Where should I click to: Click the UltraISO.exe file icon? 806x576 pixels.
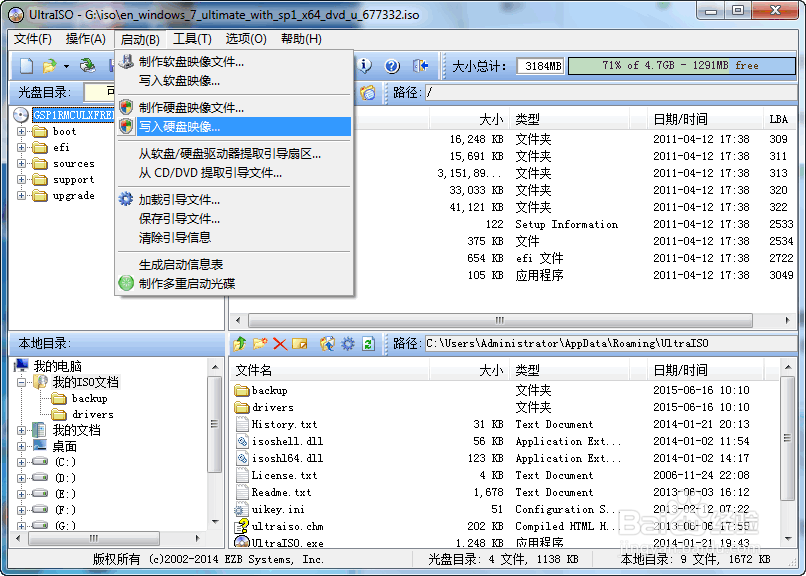242,542
